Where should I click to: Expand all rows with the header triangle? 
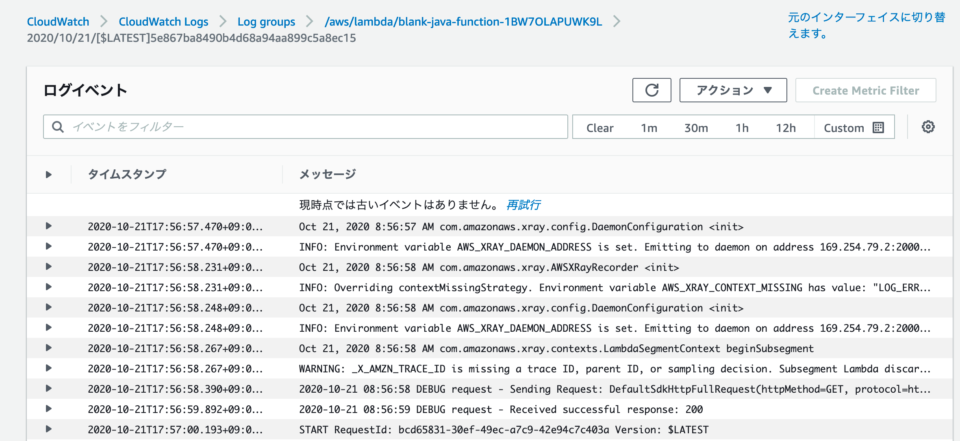[48, 175]
